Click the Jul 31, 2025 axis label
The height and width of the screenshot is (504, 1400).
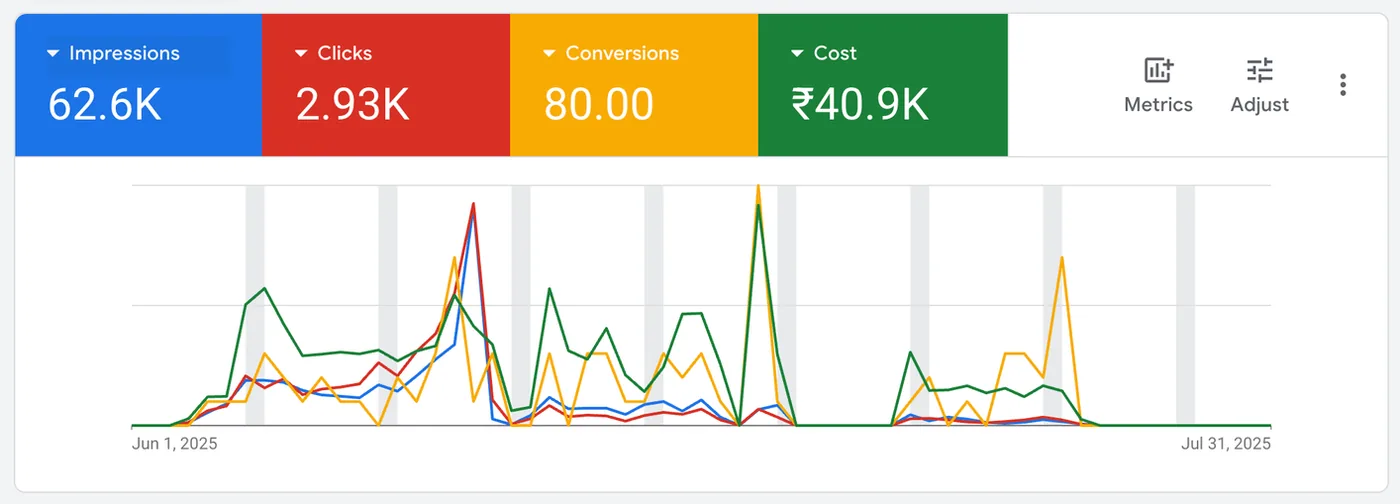click(1227, 443)
